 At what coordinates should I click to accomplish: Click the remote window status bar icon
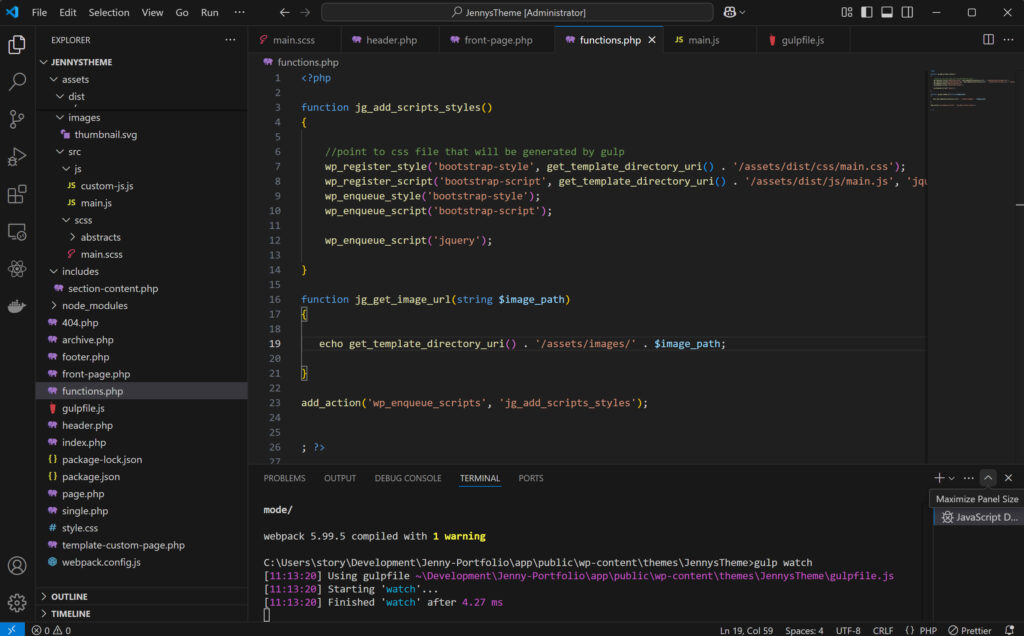[12, 630]
